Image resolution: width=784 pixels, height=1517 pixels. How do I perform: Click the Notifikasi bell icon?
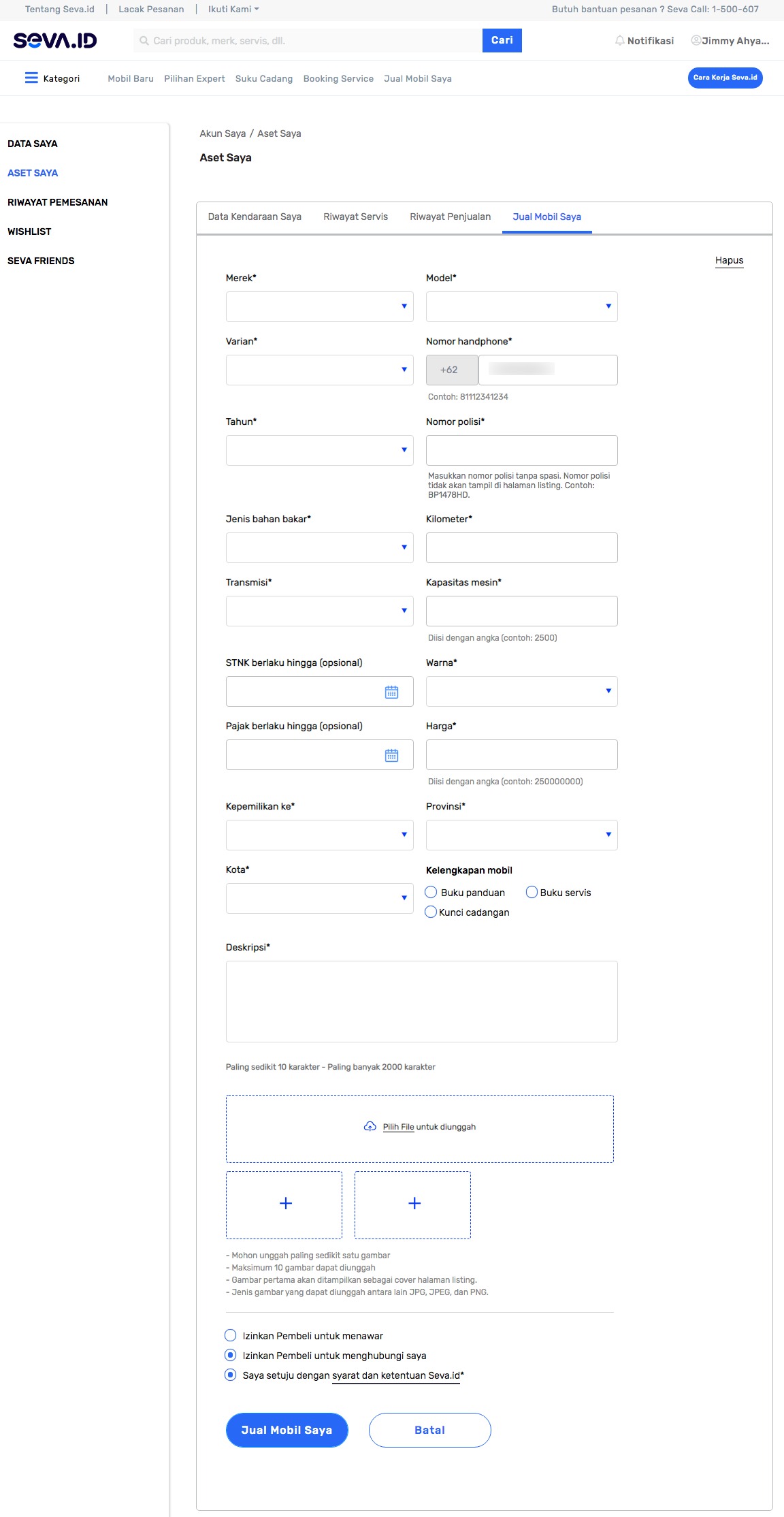[619, 41]
